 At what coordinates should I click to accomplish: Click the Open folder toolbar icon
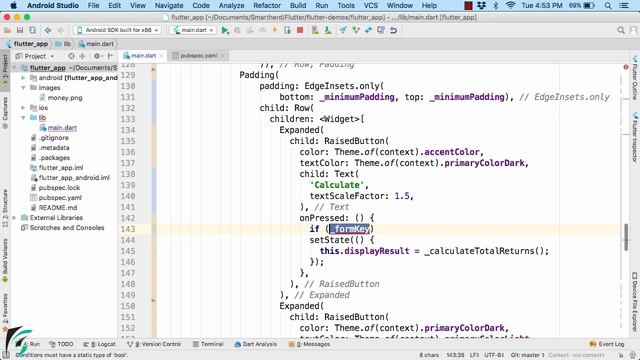pyautogui.click(x=7, y=30)
